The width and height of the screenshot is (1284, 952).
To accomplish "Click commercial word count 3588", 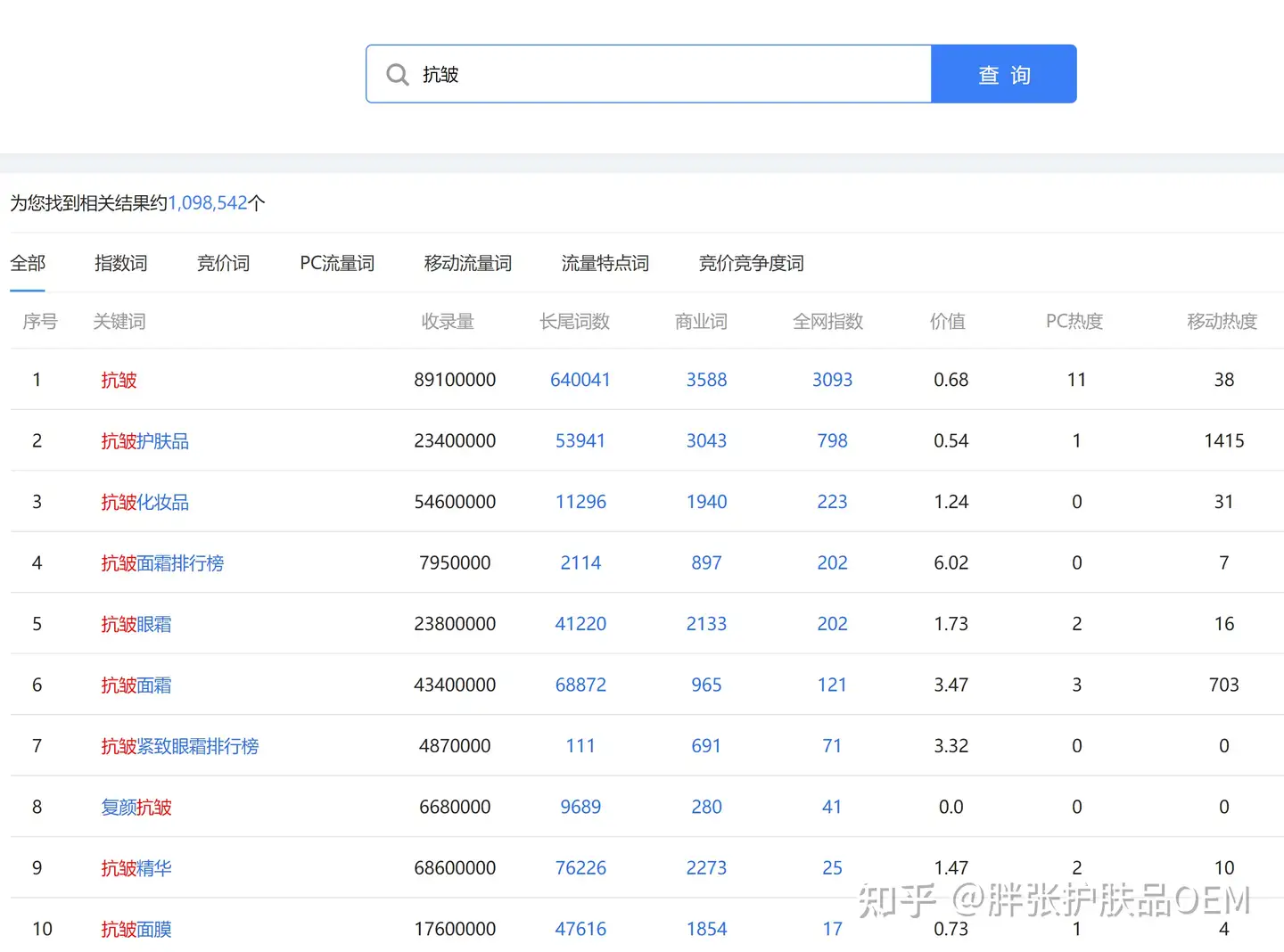I will coord(706,380).
